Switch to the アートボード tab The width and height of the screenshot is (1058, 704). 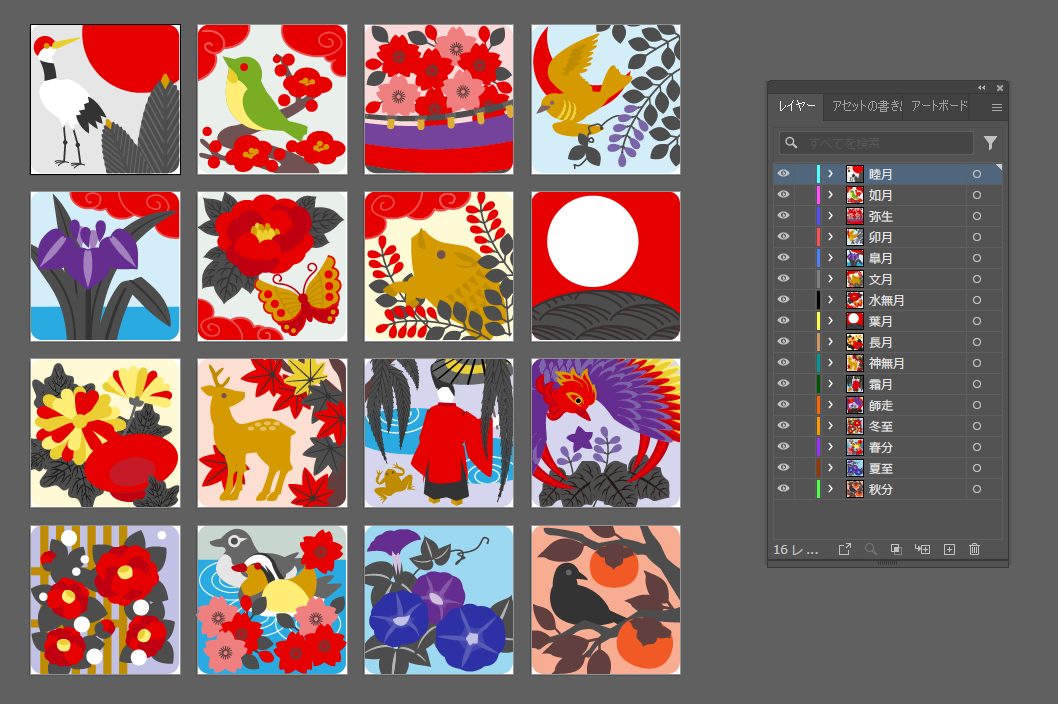[939, 107]
